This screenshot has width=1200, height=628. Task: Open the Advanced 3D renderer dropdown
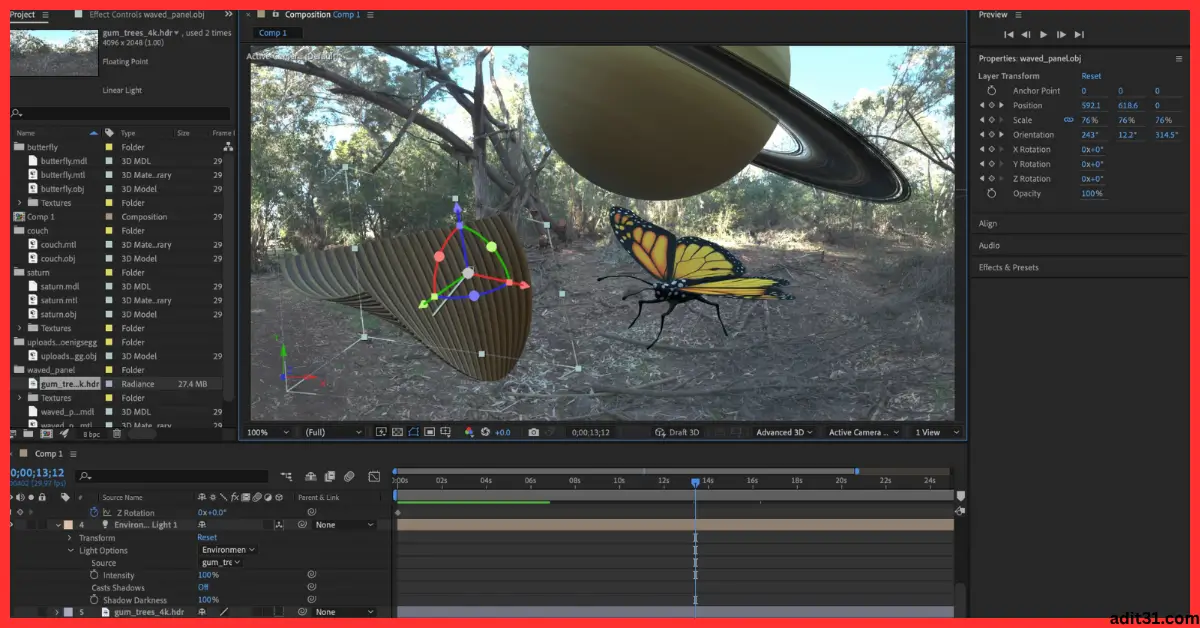[785, 432]
